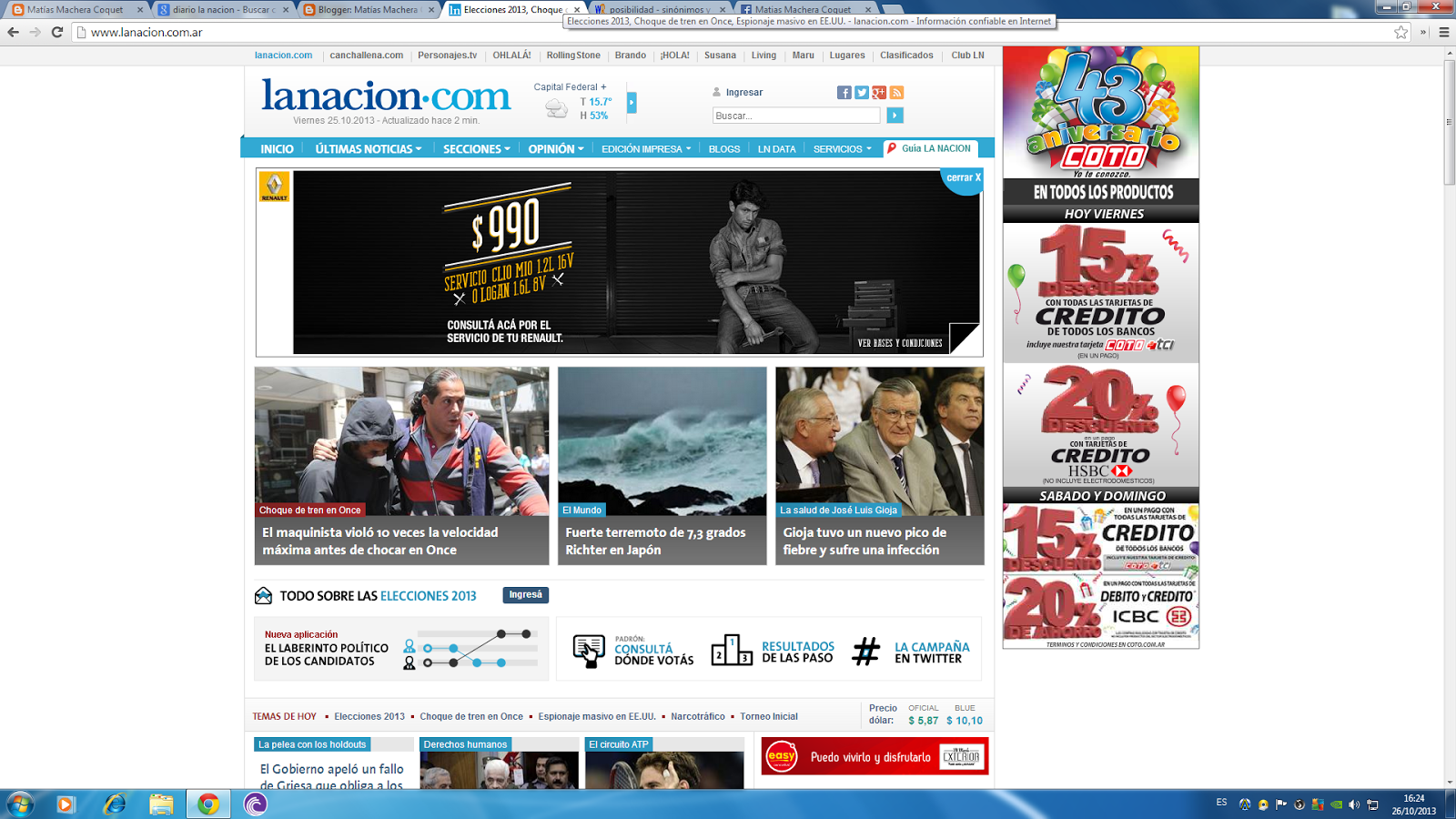Open Windows Start button
Screen dimensions: 1456x819
tap(19, 804)
